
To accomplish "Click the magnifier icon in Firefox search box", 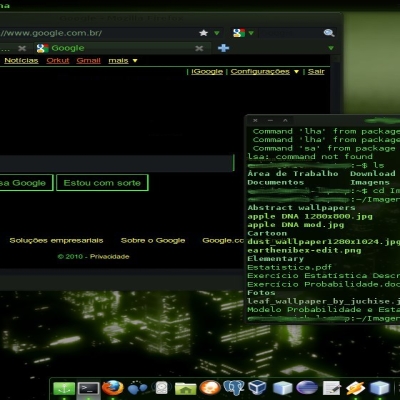I will (329, 33).
